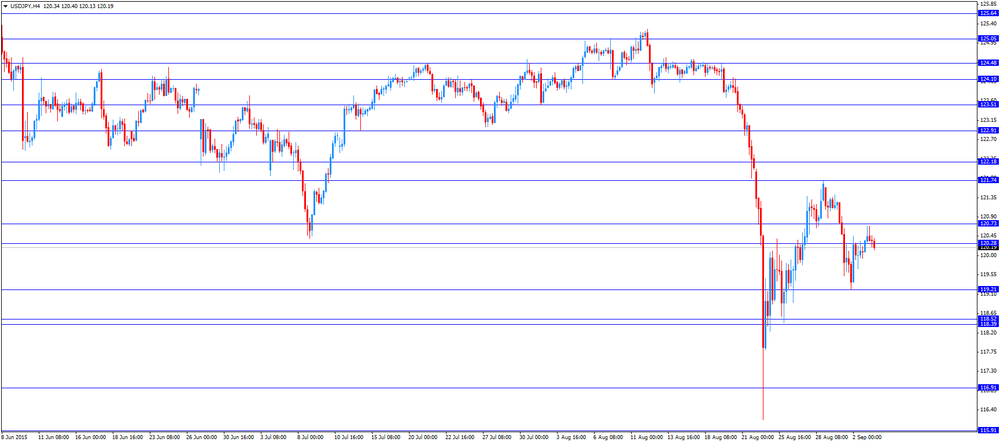Select the 122.18 horizontal line price label

(x=989, y=162)
